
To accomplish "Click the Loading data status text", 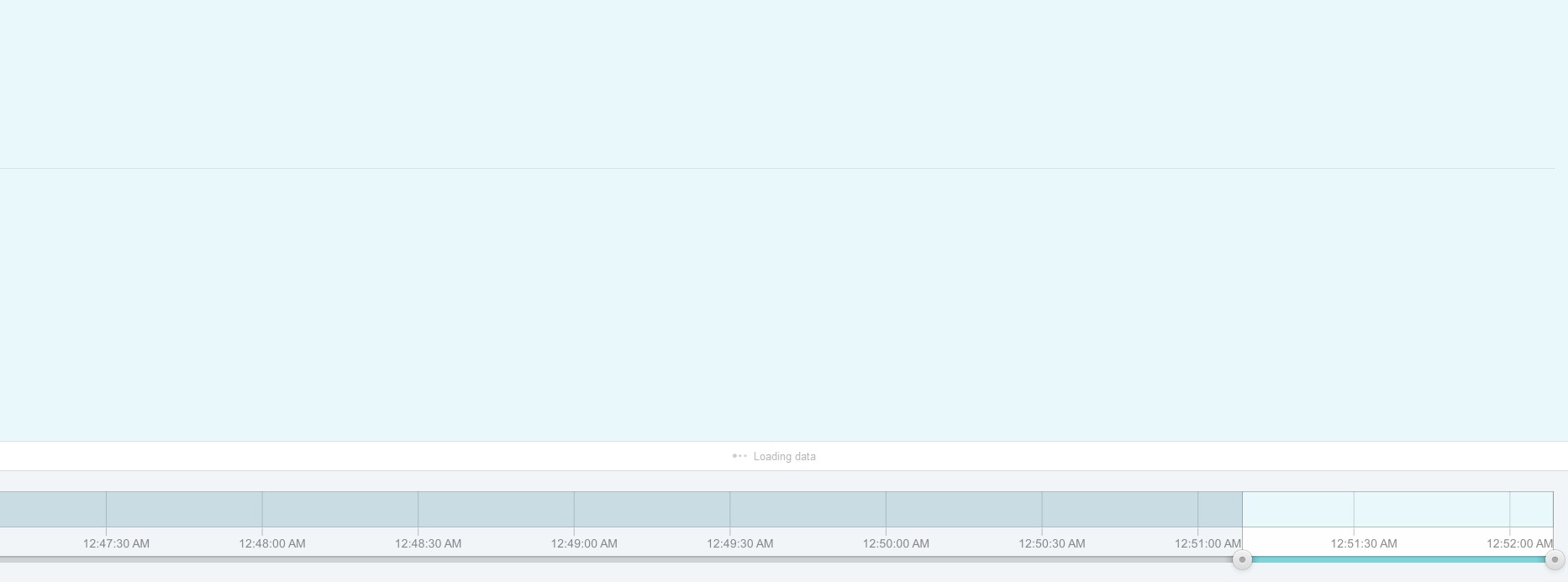I will tap(784, 457).
